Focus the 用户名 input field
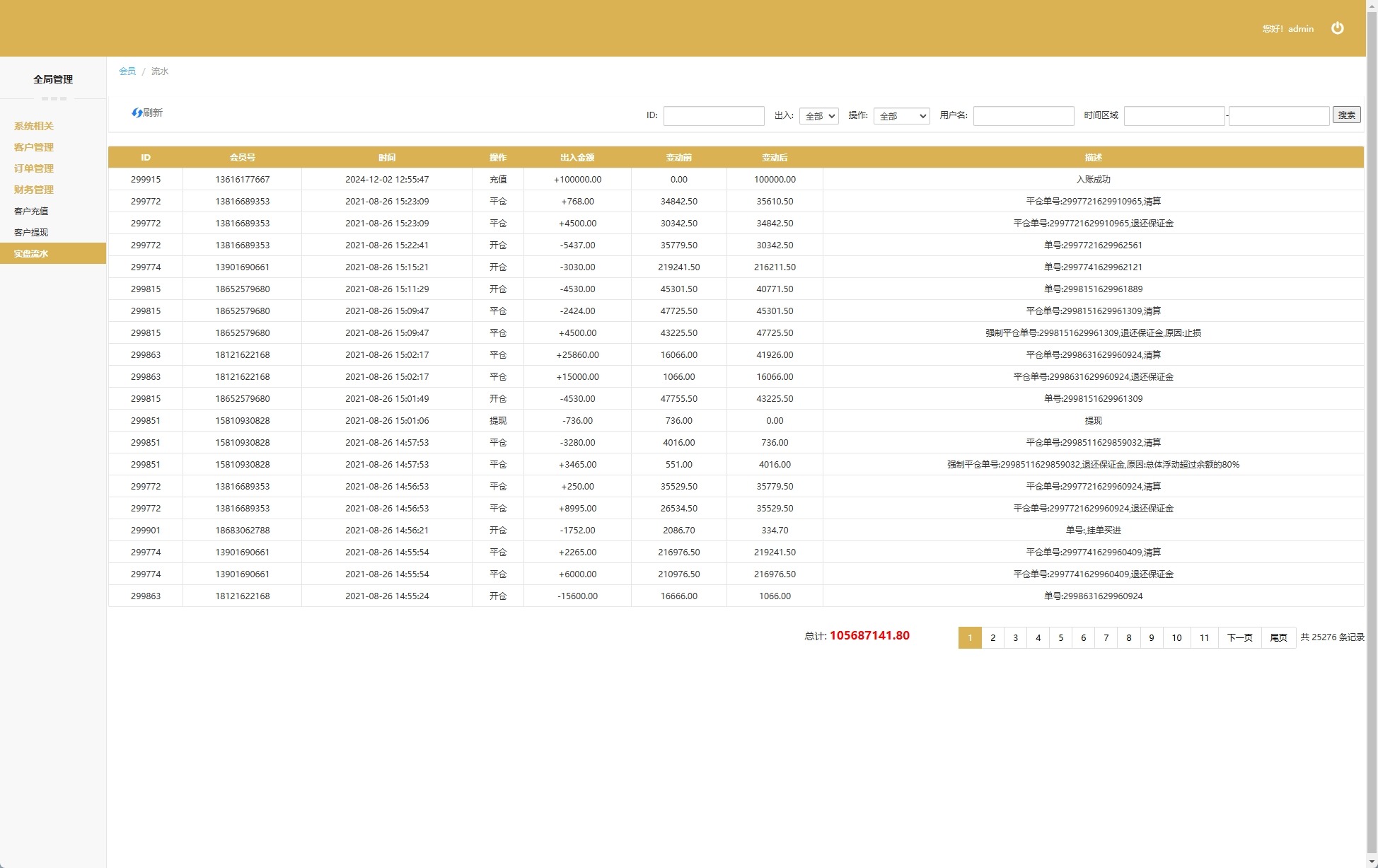The width and height of the screenshot is (1378, 868). click(x=1023, y=116)
